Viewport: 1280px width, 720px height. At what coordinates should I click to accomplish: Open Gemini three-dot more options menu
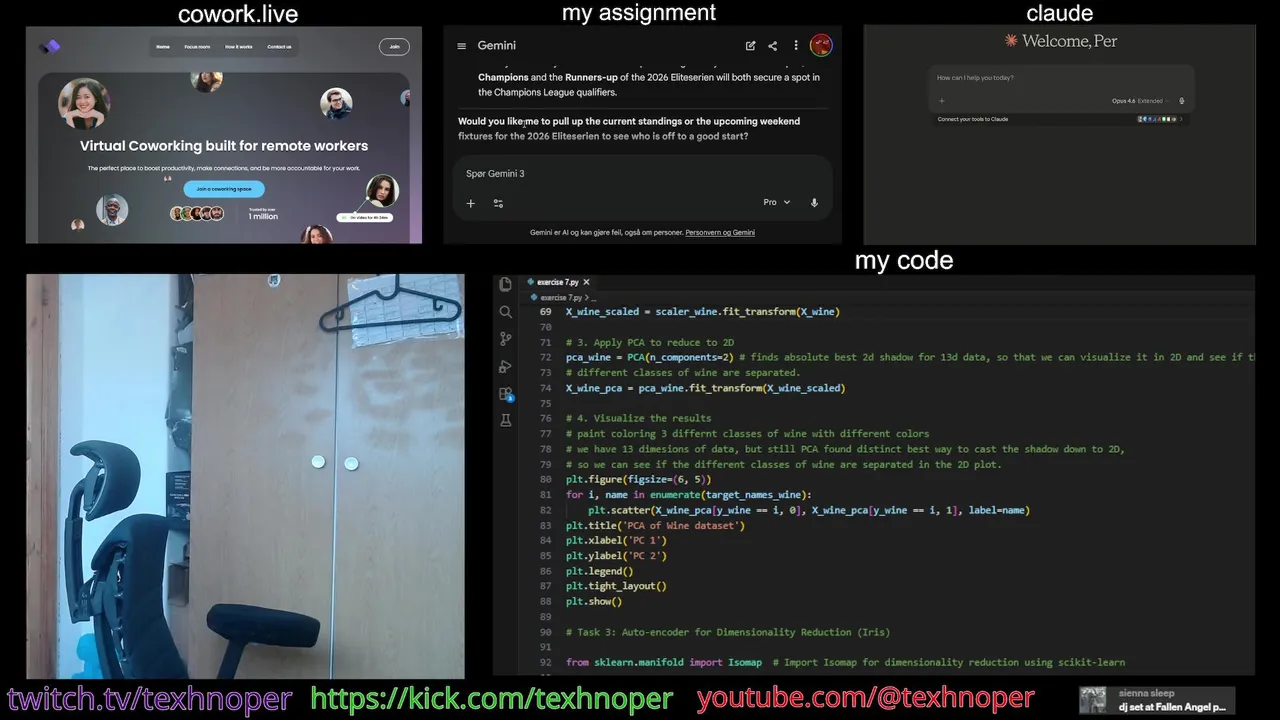point(796,46)
